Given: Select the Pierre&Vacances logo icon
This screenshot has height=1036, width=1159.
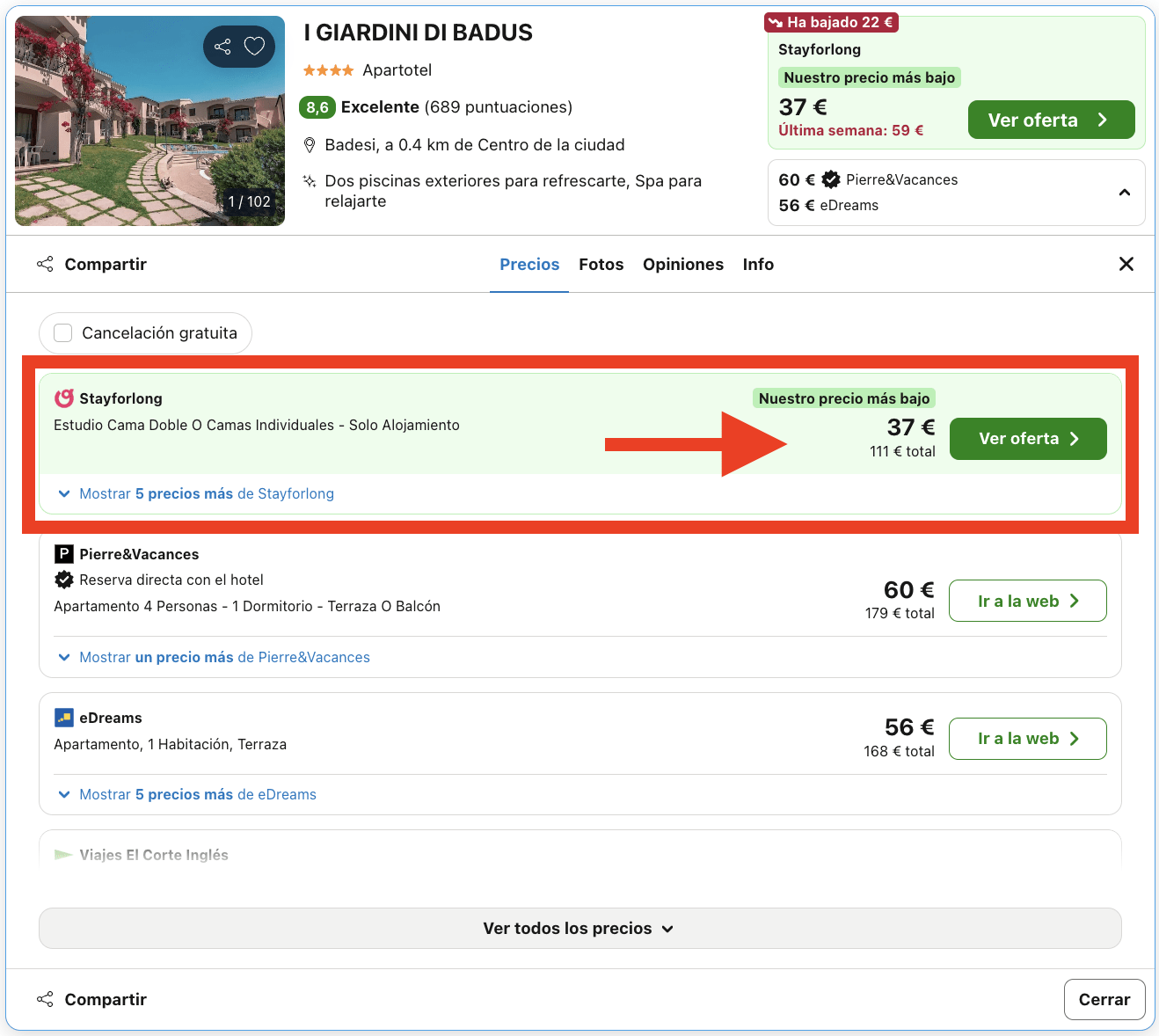Looking at the screenshot, I should 63,553.
